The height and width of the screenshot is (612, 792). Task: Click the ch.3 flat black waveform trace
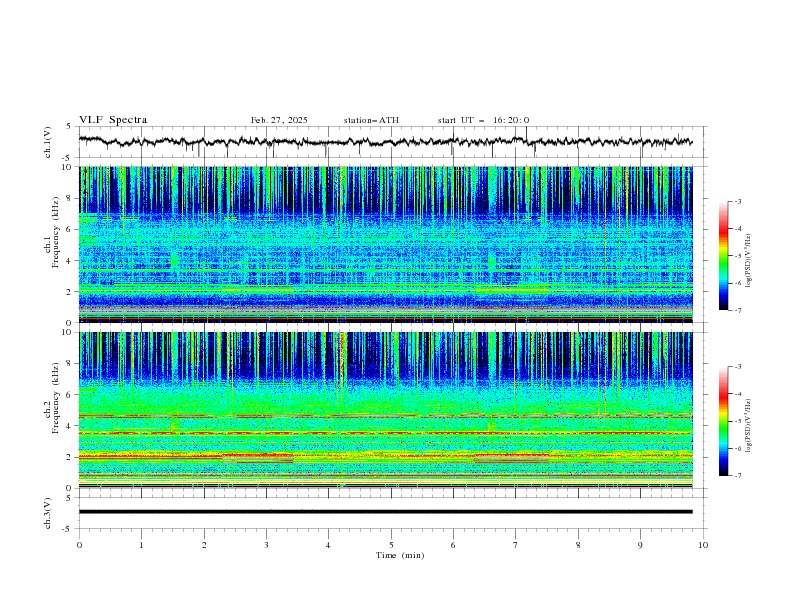[x=385, y=512]
